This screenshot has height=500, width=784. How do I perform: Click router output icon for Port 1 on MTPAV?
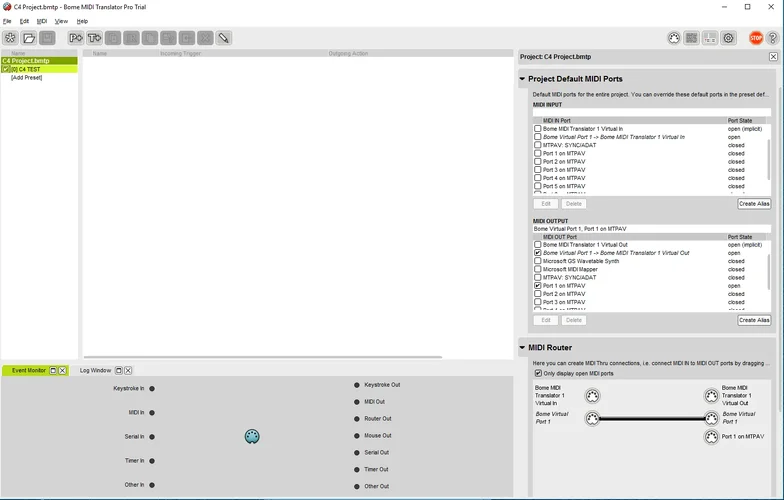click(711, 436)
